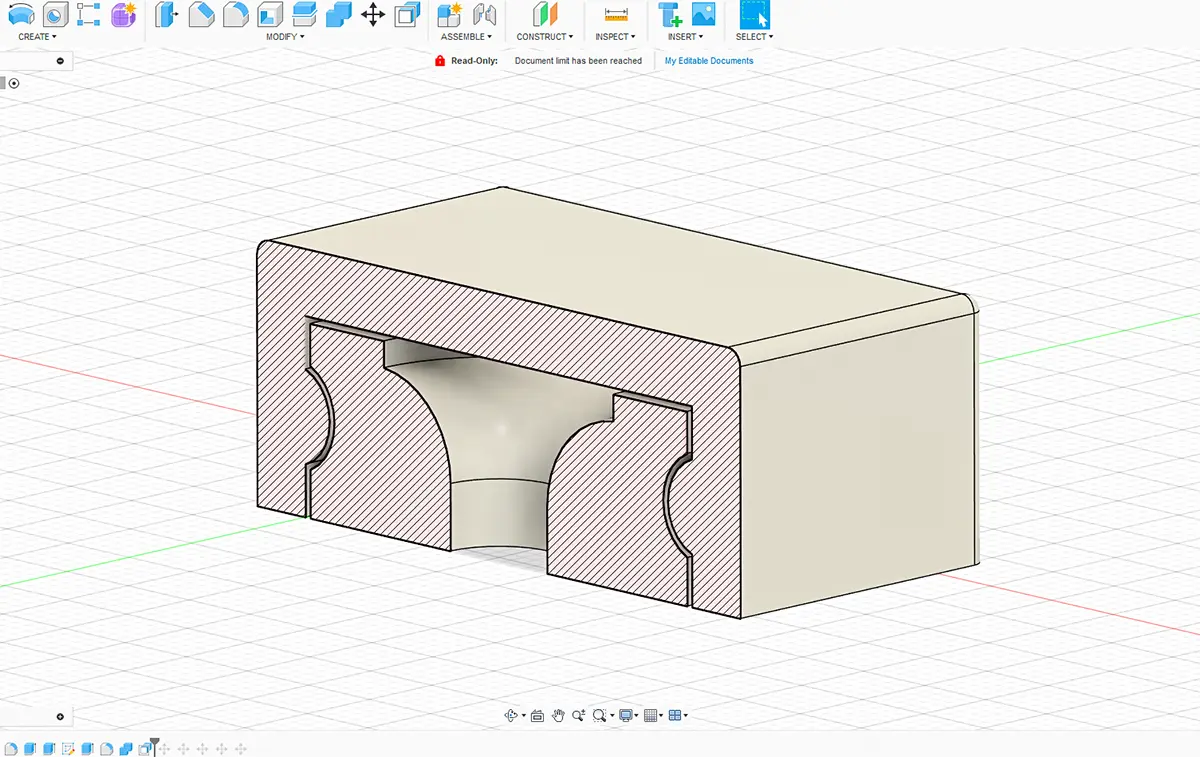Select the Shell tool

click(270, 14)
